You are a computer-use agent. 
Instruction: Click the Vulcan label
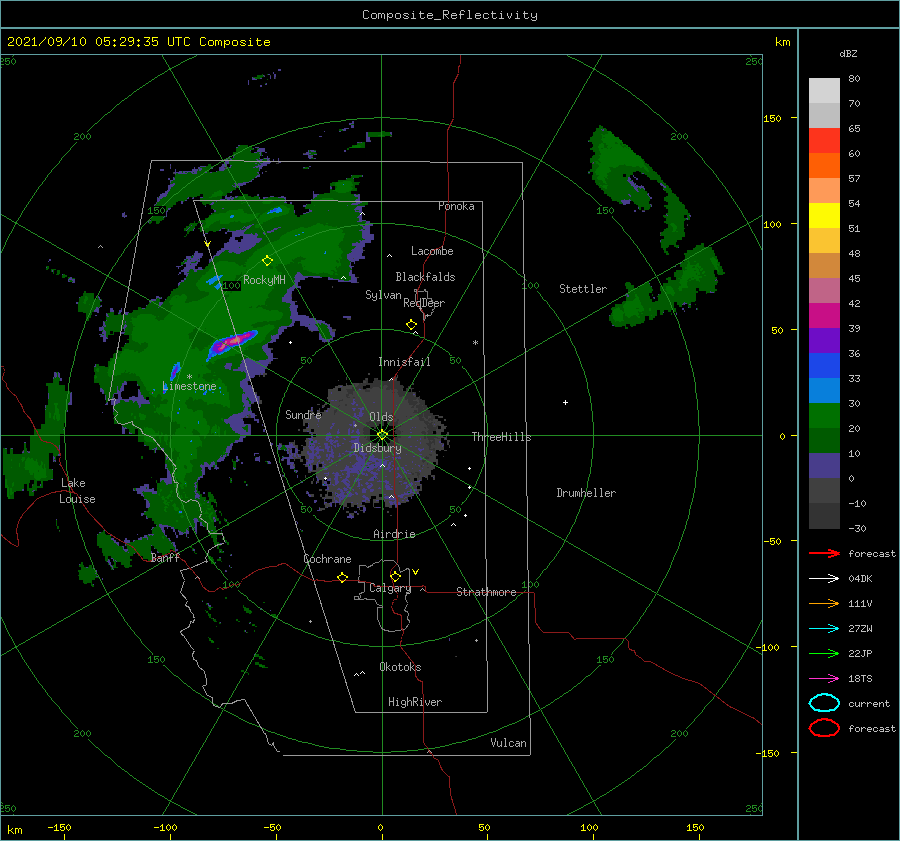pos(508,743)
